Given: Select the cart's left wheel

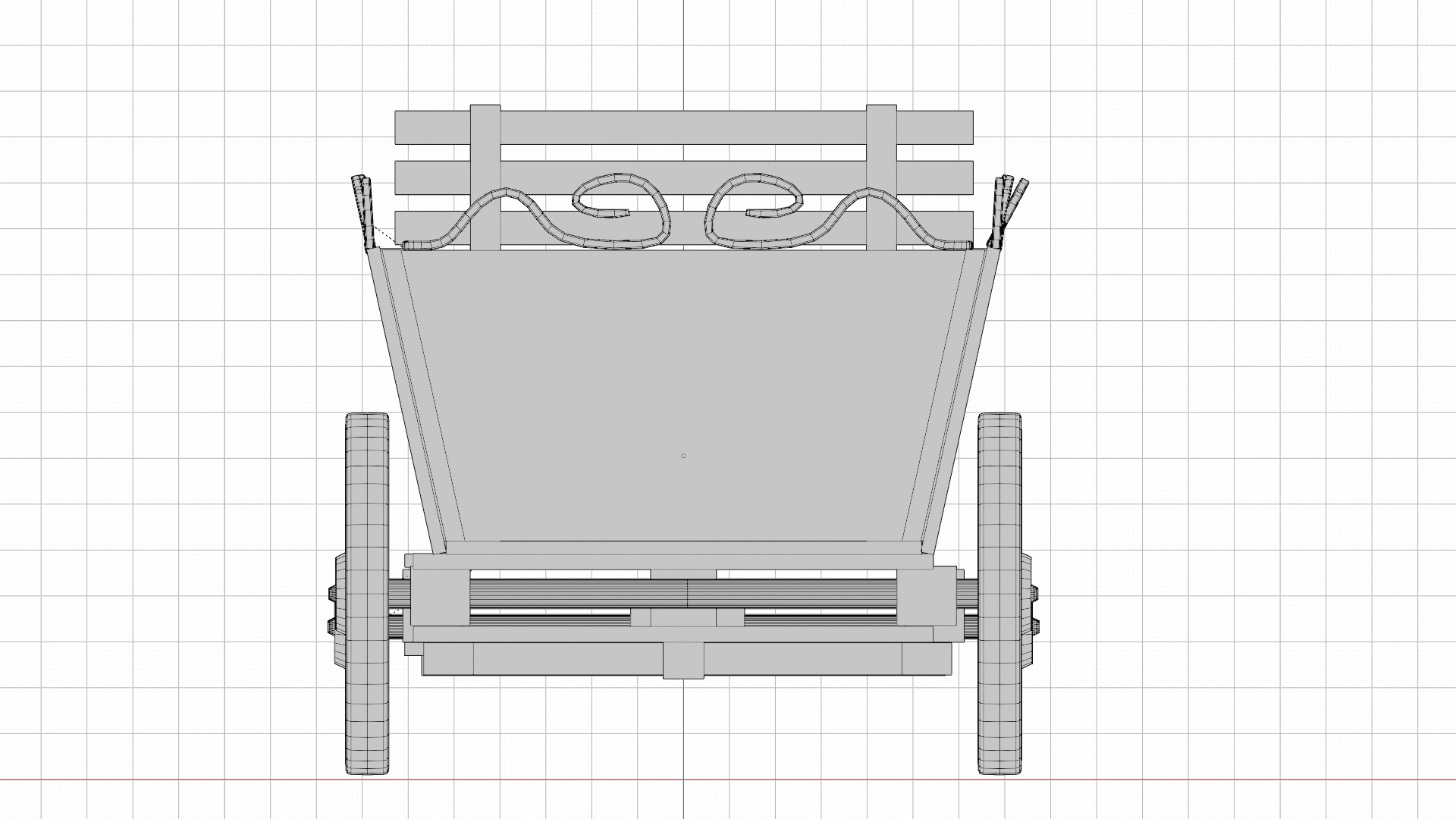Looking at the screenshot, I should coord(367,593).
